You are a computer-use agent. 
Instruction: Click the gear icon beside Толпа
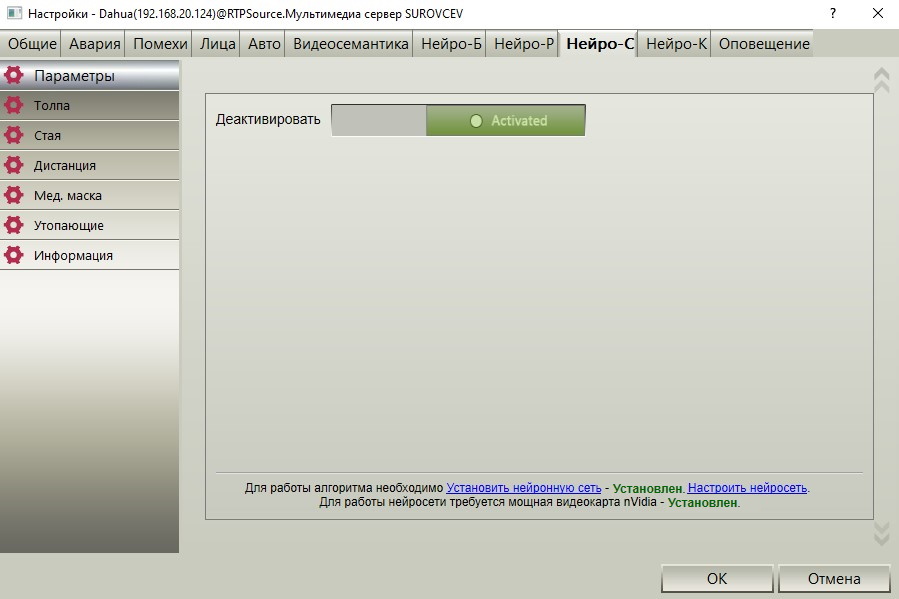[x=14, y=105]
